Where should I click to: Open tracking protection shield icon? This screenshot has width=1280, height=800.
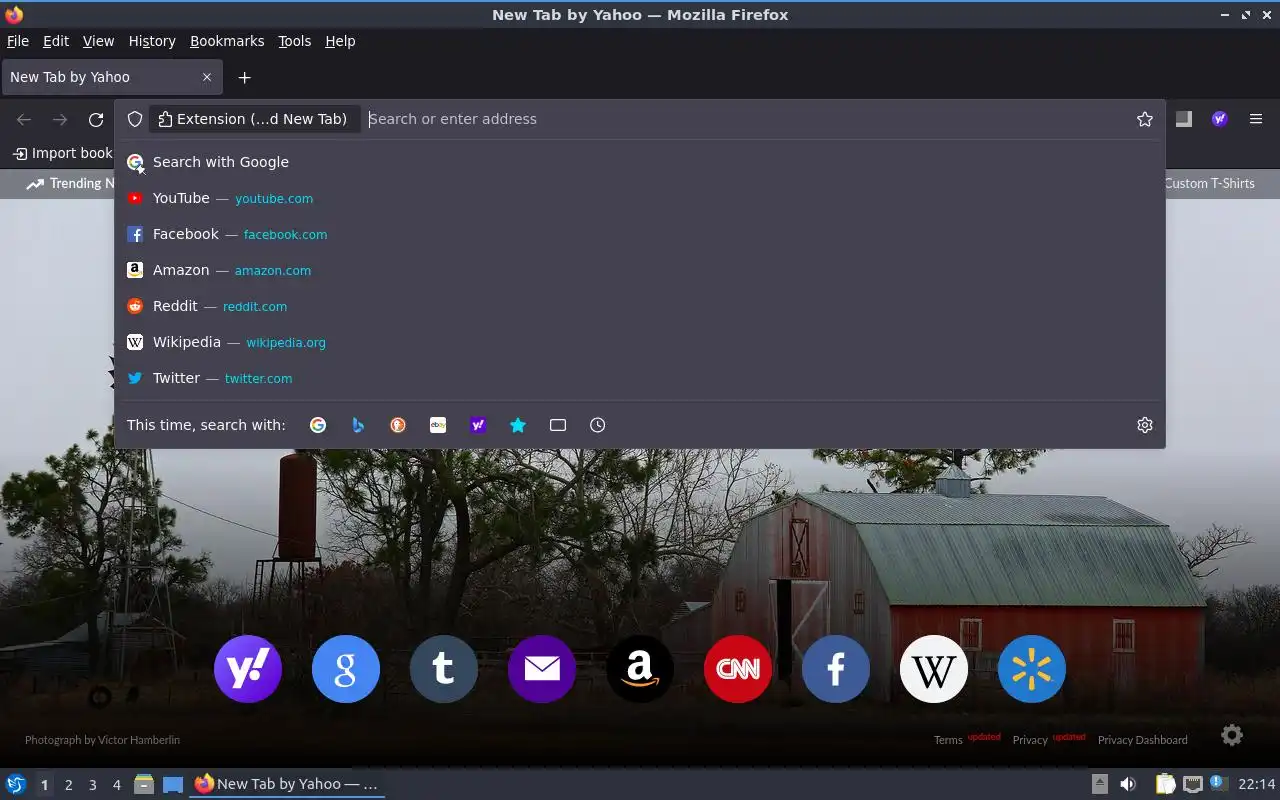135,119
